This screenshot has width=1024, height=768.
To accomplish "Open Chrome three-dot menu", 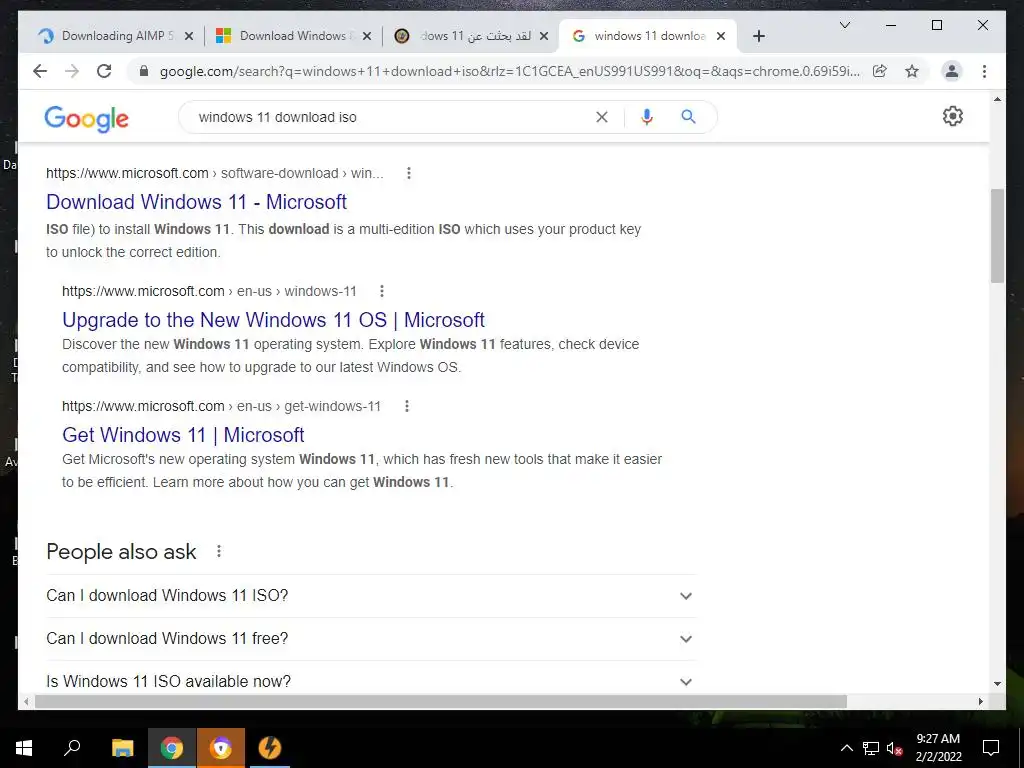I will tap(984, 71).
